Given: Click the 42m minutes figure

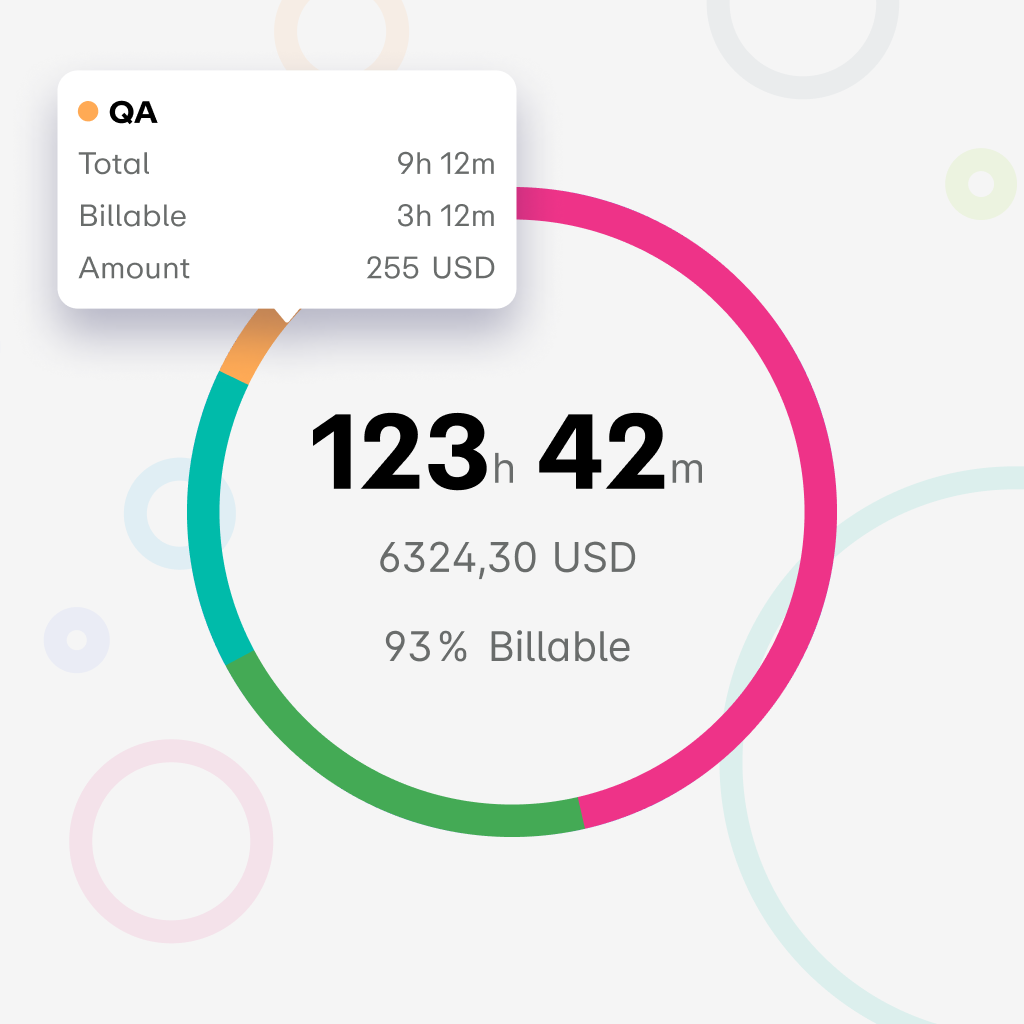Looking at the screenshot, I should coord(620,452).
